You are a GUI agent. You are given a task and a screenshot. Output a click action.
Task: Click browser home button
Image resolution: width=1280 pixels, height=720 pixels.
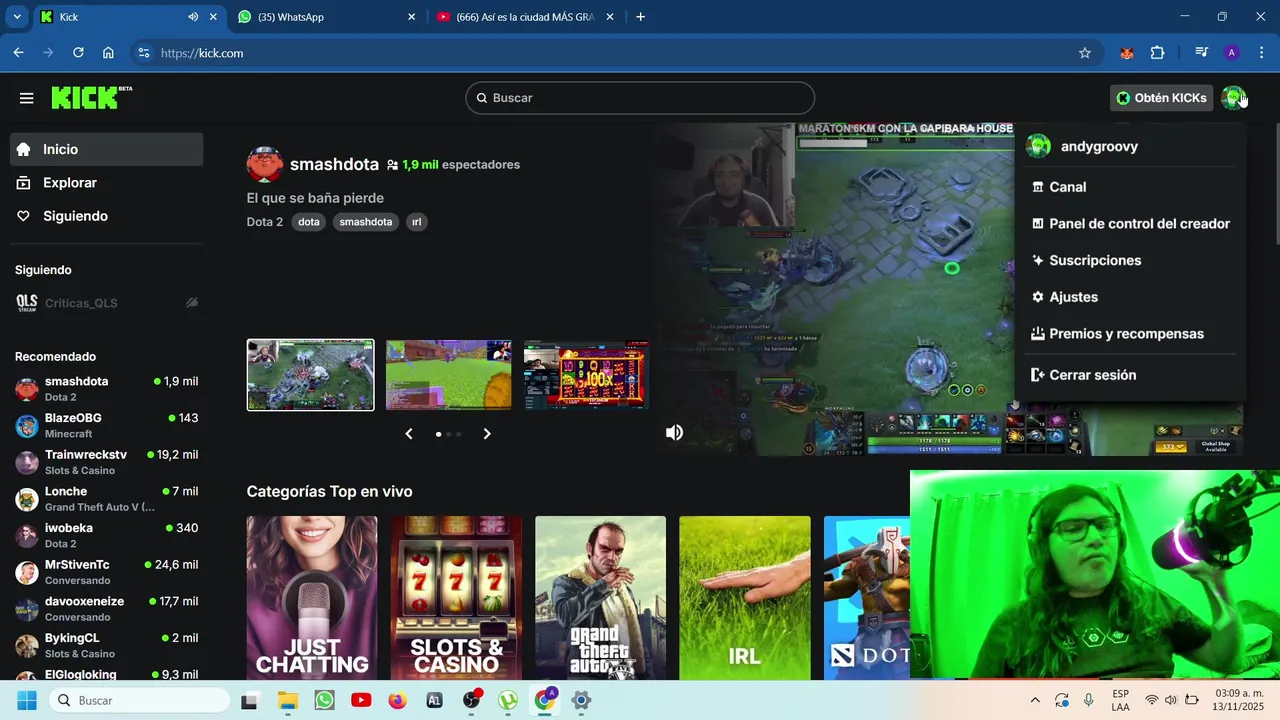tap(108, 53)
